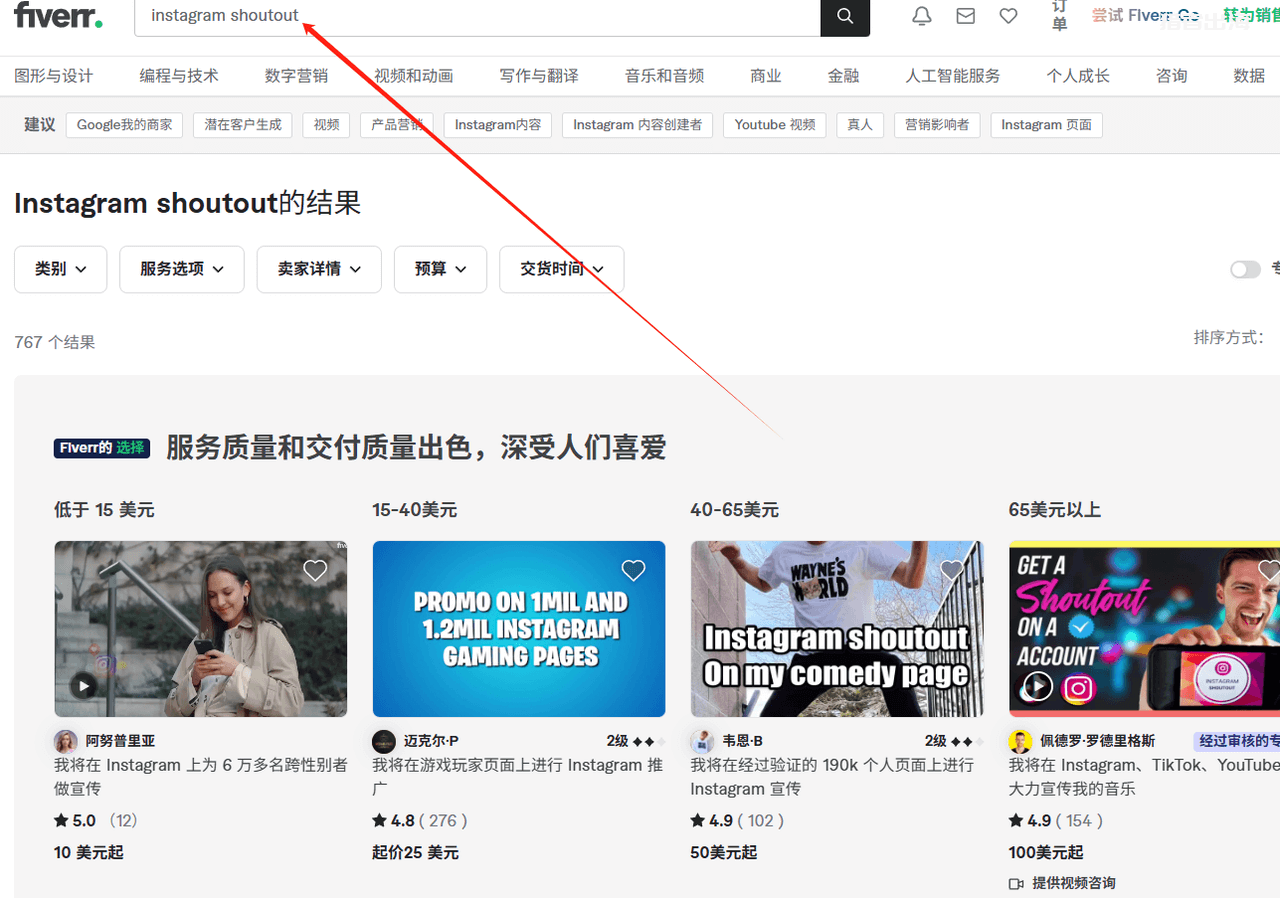The height and width of the screenshot is (898, 1280).
Task: Open gig title 在游戏玩家页面上进行 Instagram 推广
Action: point(519,777)
